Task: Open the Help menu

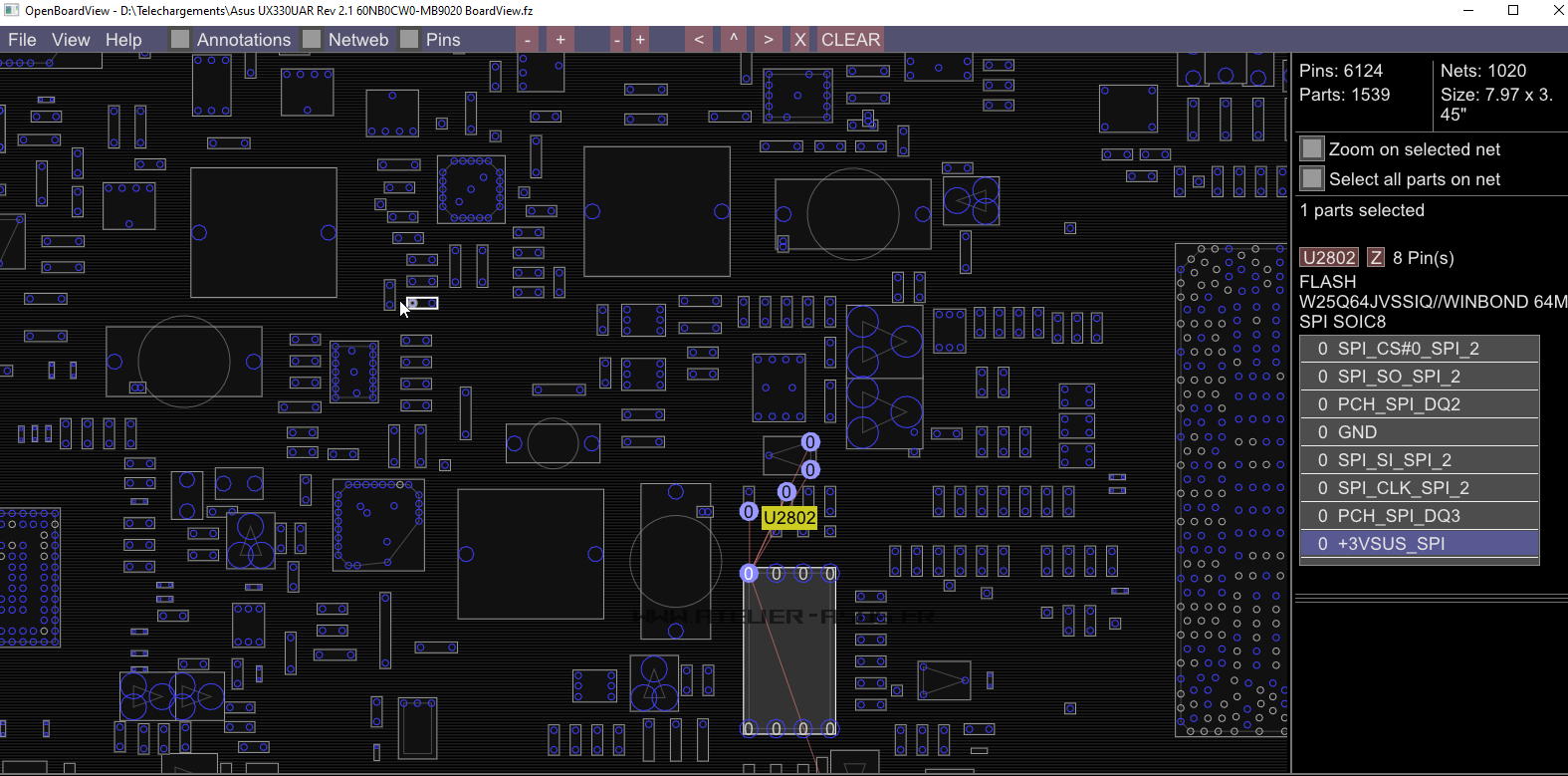Action: point(123,40)
